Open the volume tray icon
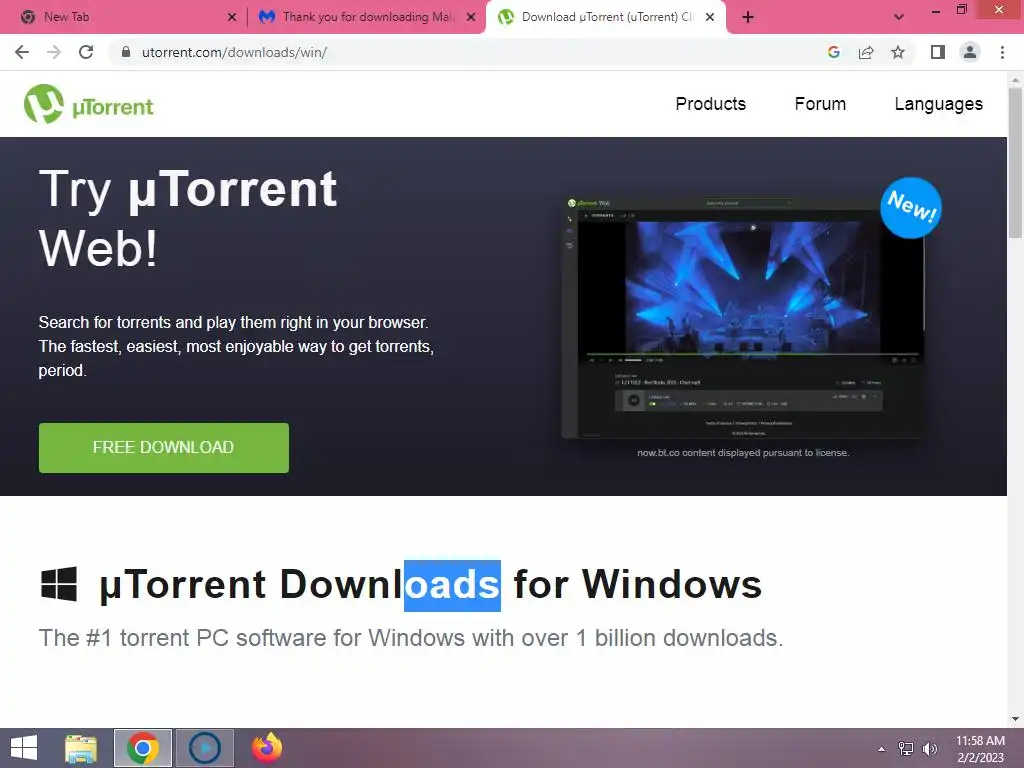Image resolution: width=1024 pixels, height=768 pixels. [930, 749]
